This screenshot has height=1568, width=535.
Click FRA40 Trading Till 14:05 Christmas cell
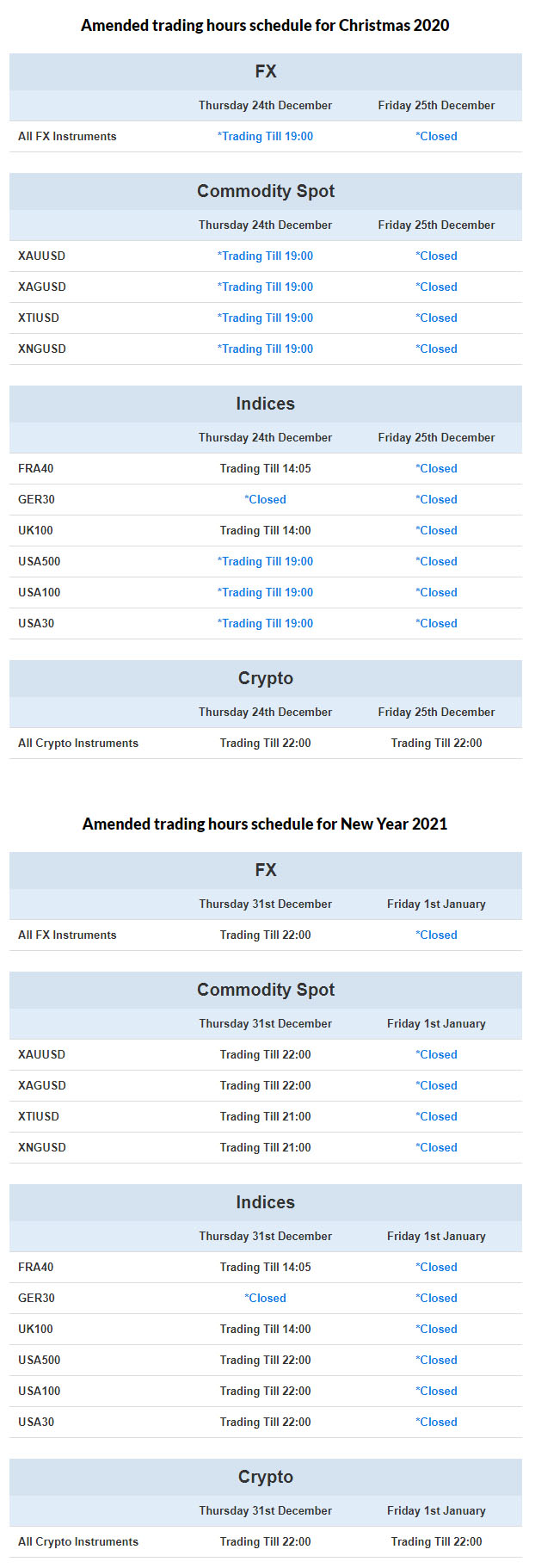point(265,468)
